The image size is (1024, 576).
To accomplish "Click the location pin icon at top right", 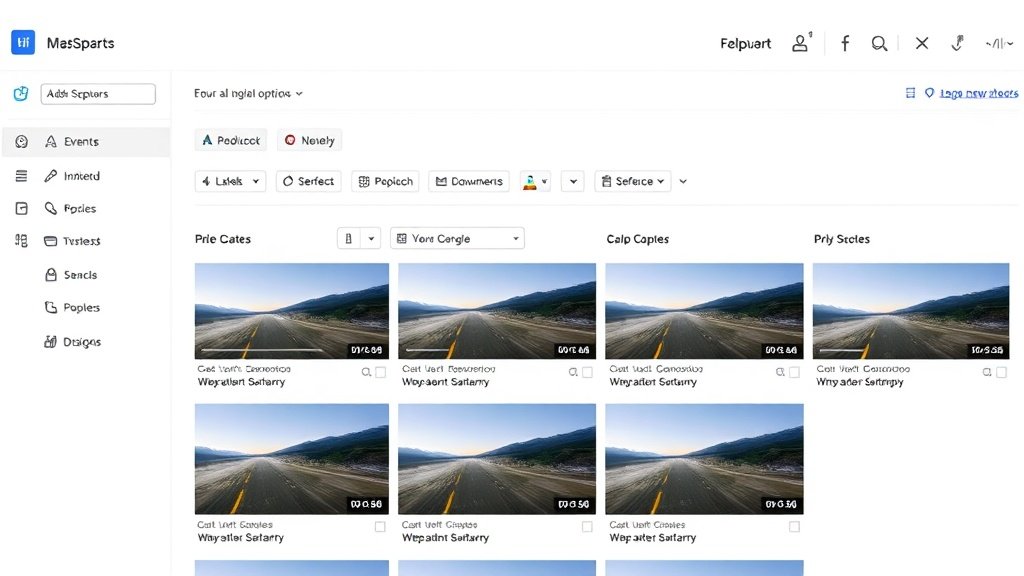I will 929,93.
